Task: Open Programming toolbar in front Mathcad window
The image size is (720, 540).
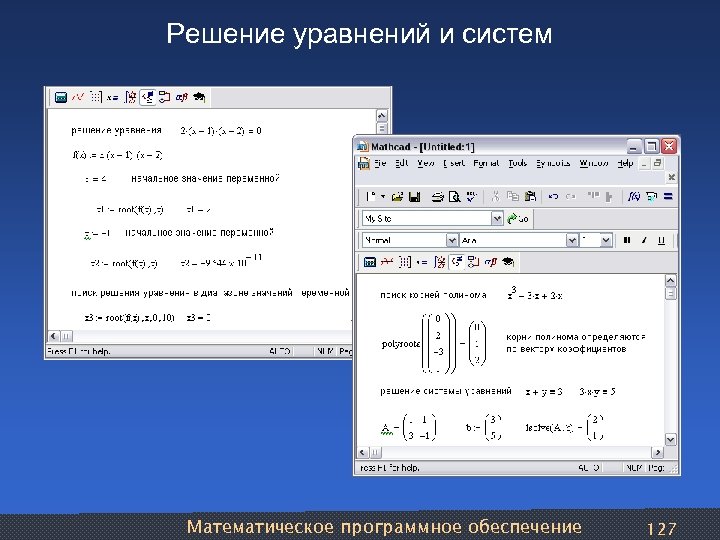Action: click(473, 262)
